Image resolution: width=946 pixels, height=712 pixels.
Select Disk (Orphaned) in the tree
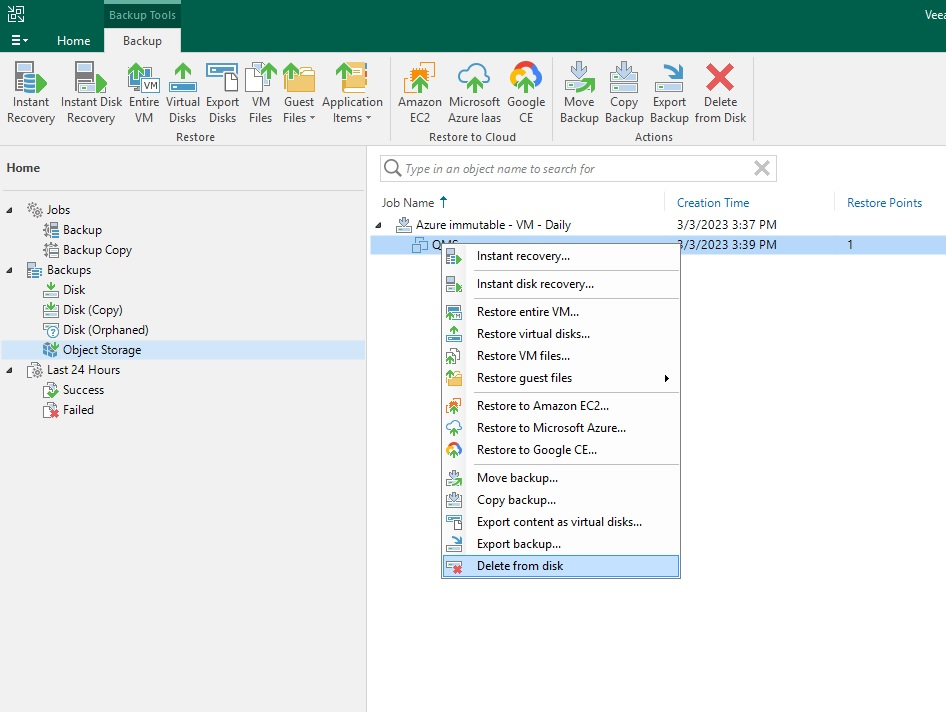pyautogui.click(x=105, y=329)
